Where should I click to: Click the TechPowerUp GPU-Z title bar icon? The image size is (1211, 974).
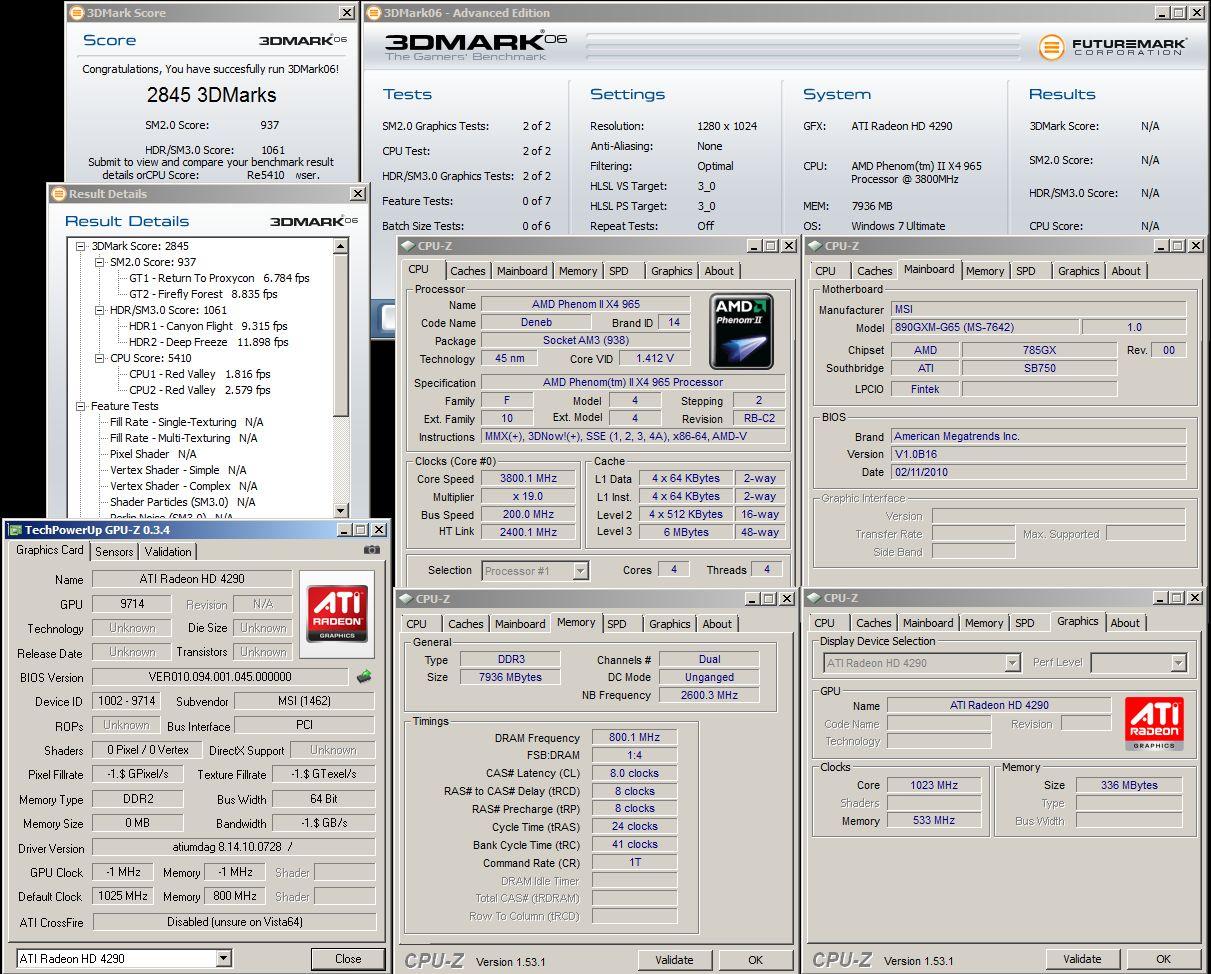(14, 529)
